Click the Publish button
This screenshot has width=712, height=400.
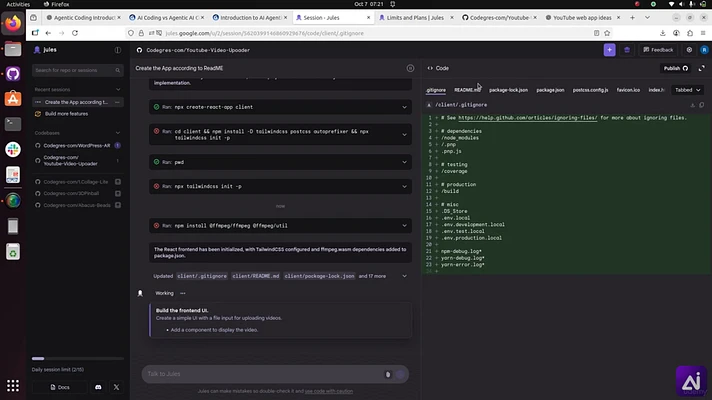pos(675,68)
